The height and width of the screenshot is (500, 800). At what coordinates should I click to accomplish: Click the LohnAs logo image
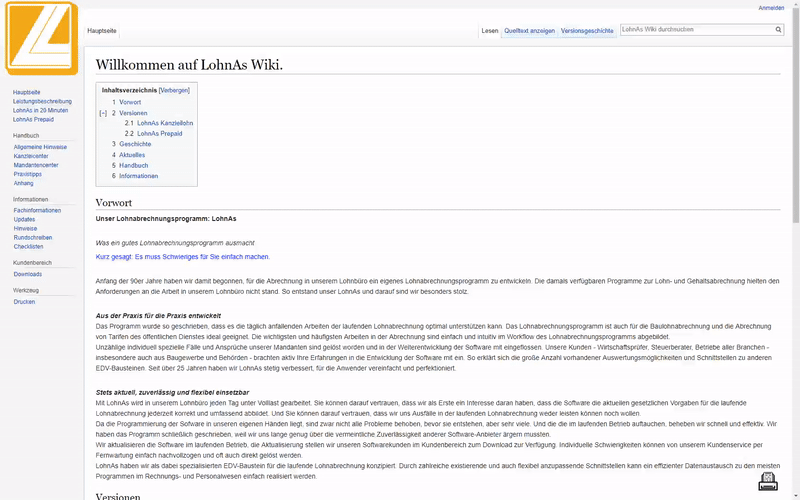tap(42, 38)
